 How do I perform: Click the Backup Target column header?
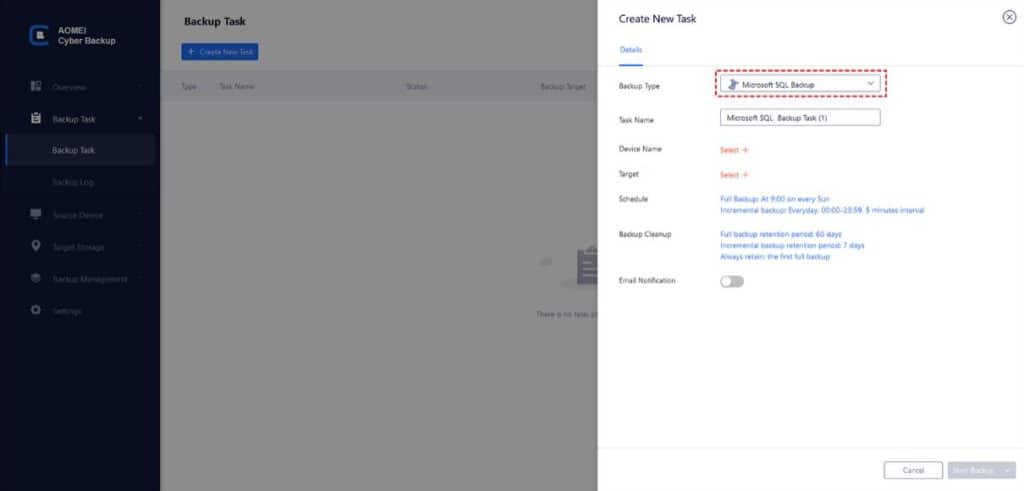tap(563, 86)
